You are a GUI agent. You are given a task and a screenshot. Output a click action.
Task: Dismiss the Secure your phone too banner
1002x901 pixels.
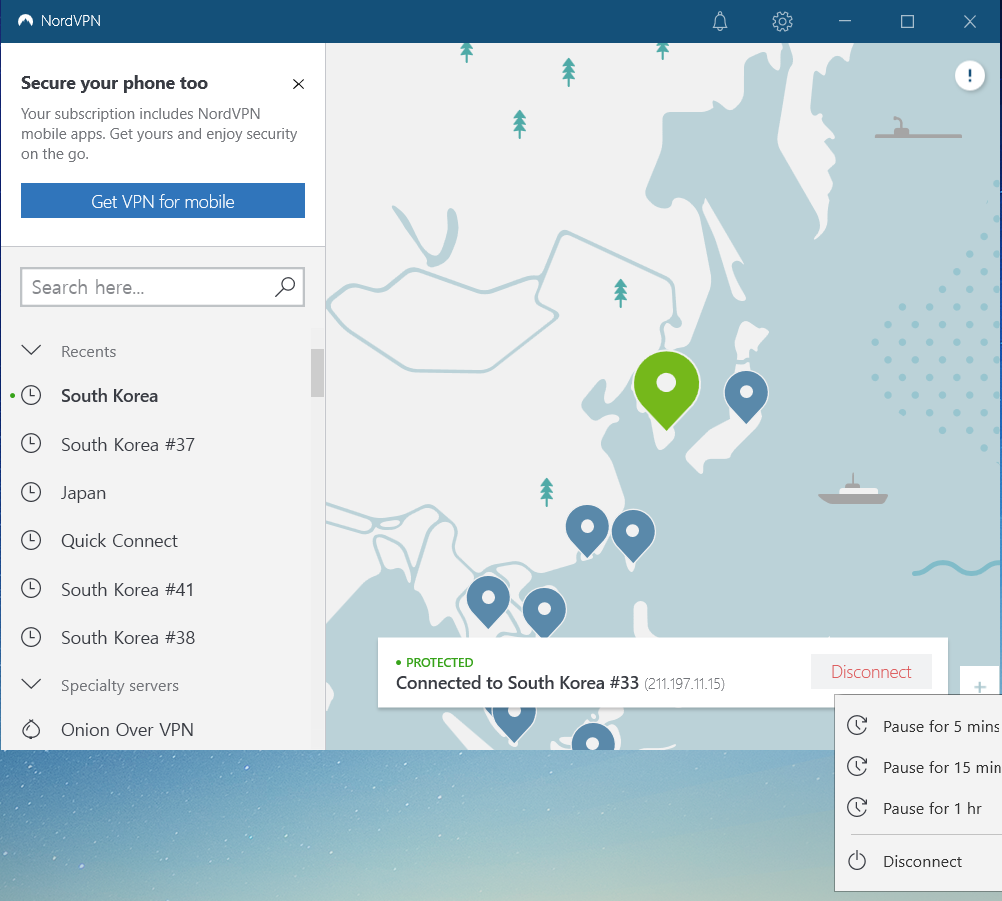tap(298, 84)
